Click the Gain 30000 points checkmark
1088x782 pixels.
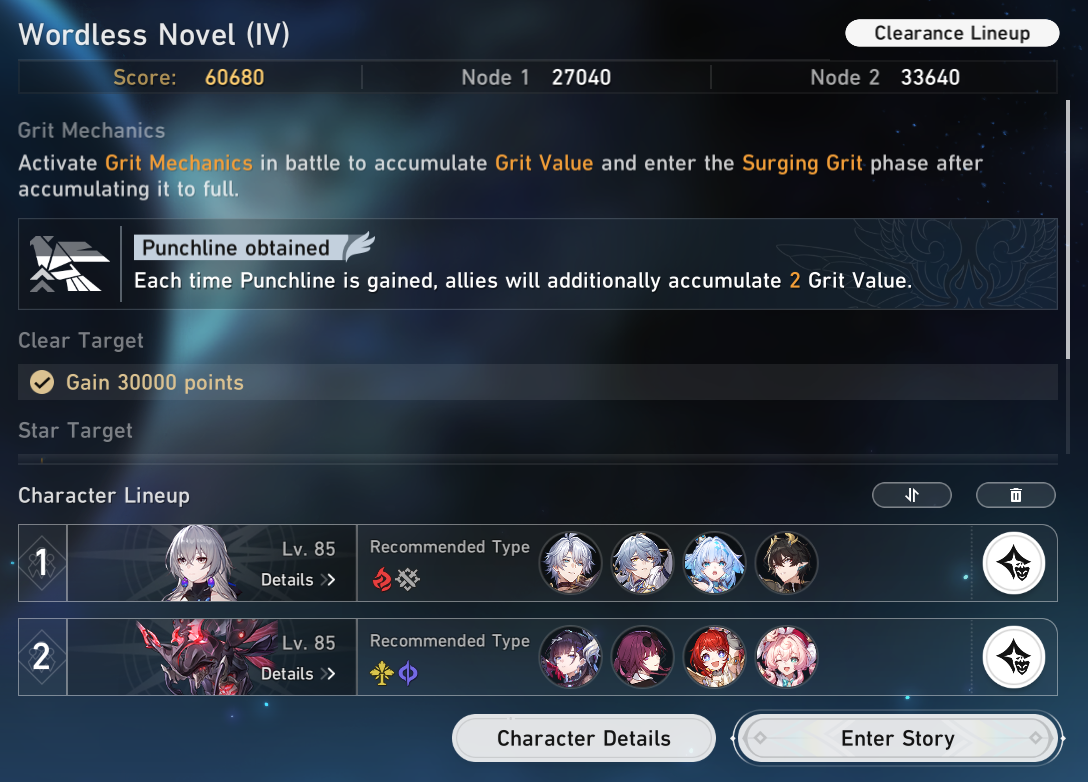click(42, 382)
